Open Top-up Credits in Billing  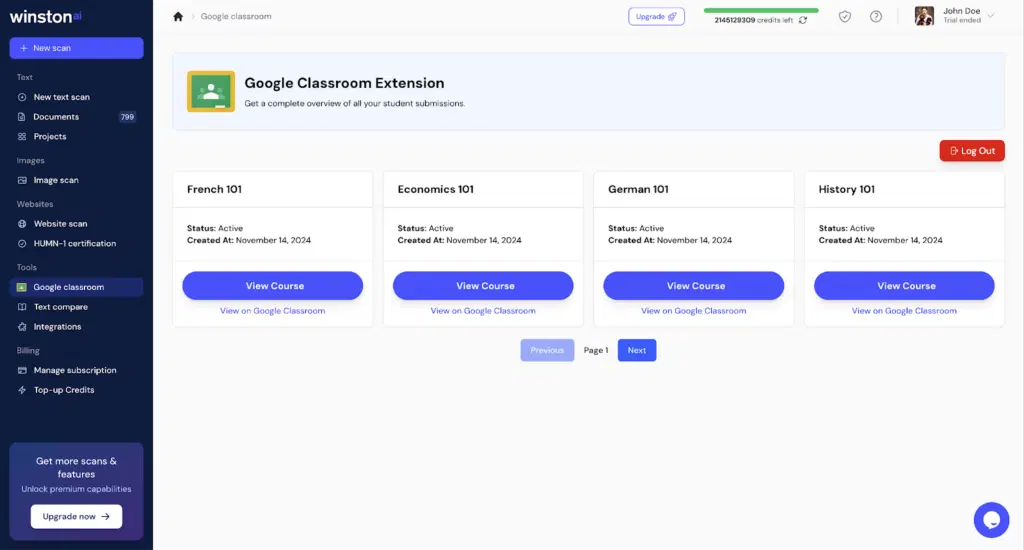64,390
